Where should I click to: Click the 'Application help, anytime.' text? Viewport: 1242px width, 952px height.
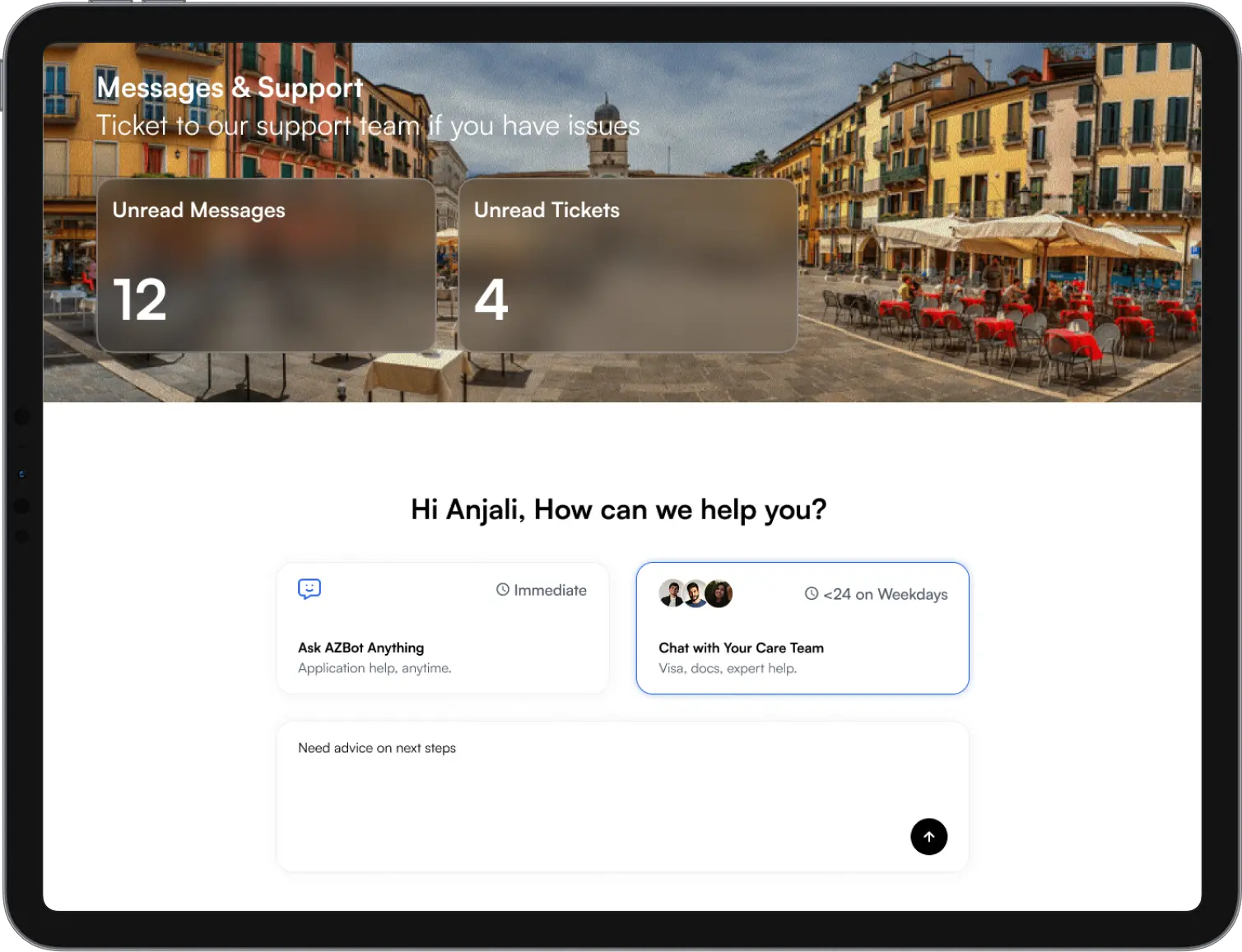point(374,668)
